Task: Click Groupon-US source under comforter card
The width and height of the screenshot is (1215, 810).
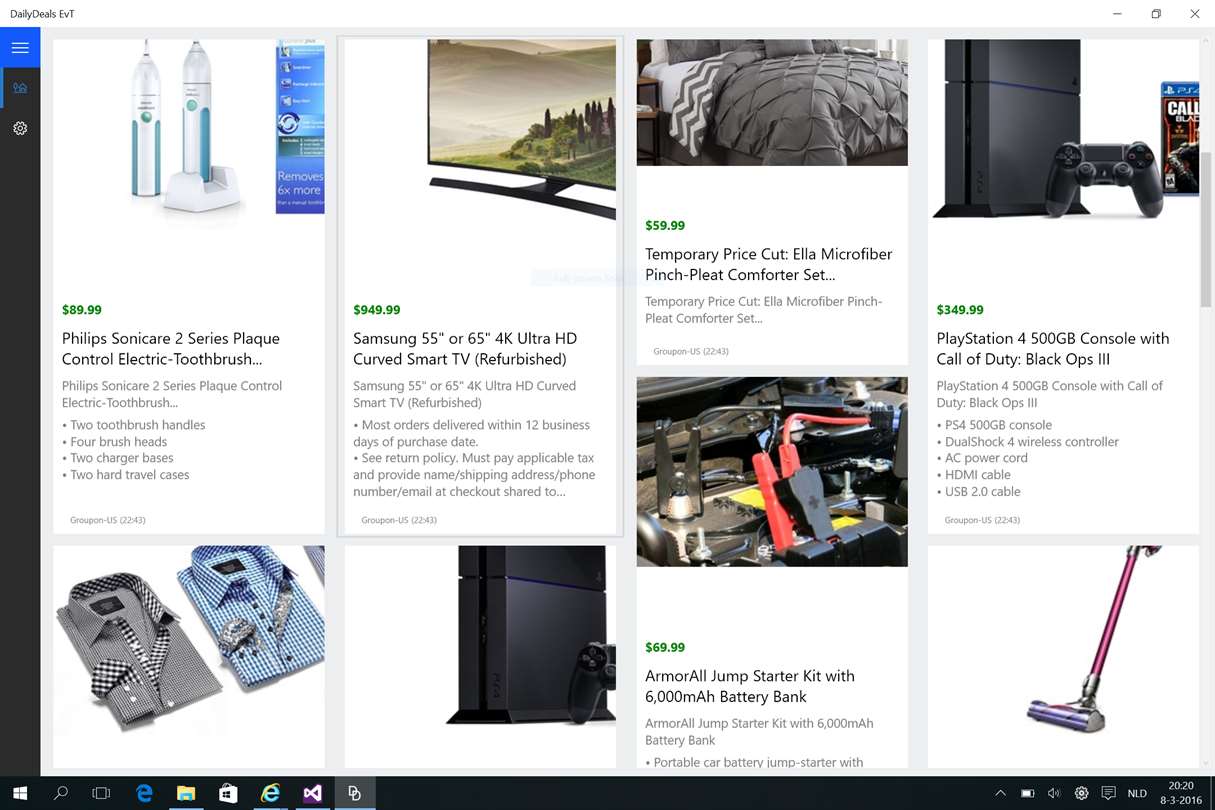Action: pos(691,352)
